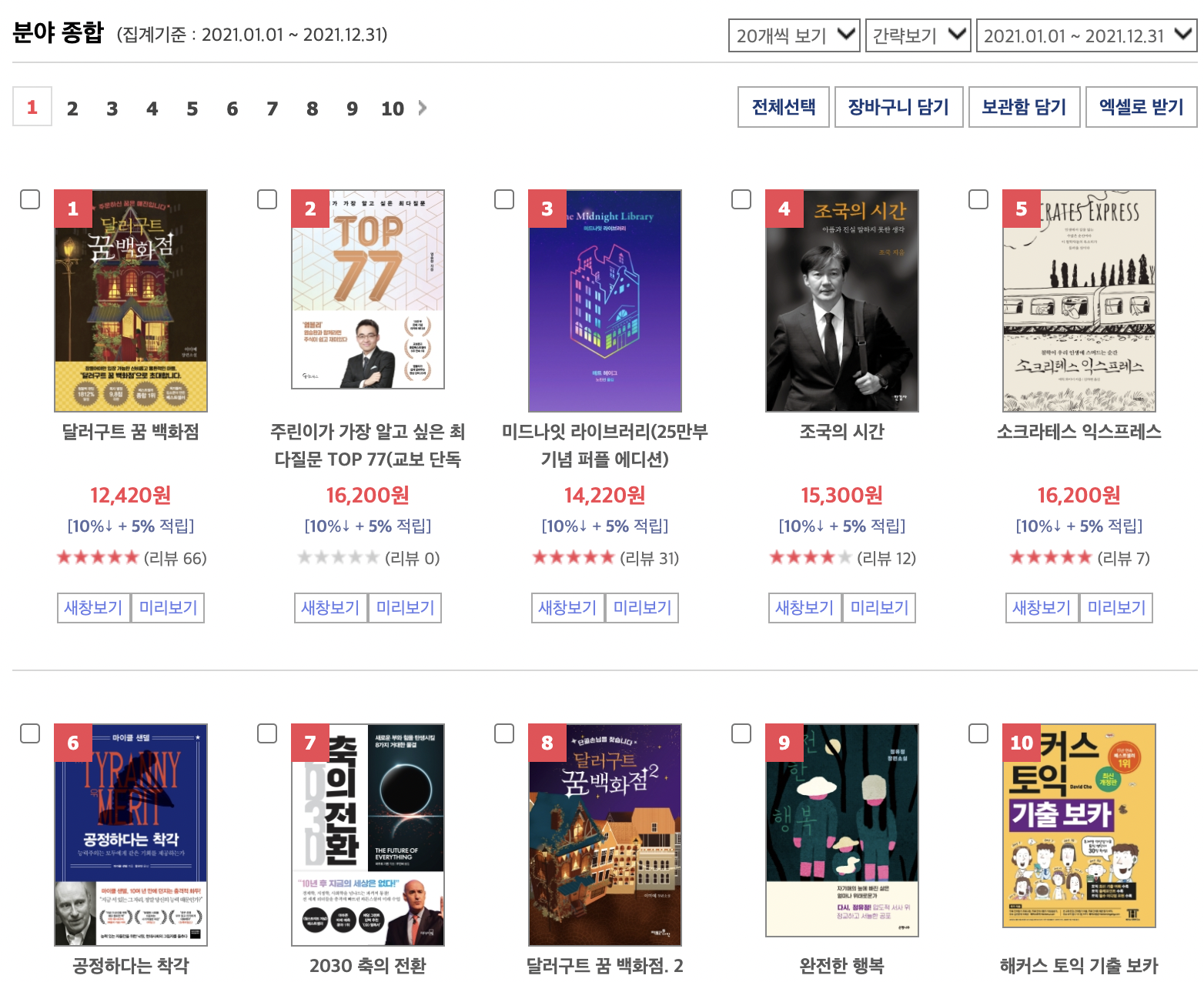Open 공정하다는 착각 title link
This screenshot has height=982, width=1204.
coord(131,966)
